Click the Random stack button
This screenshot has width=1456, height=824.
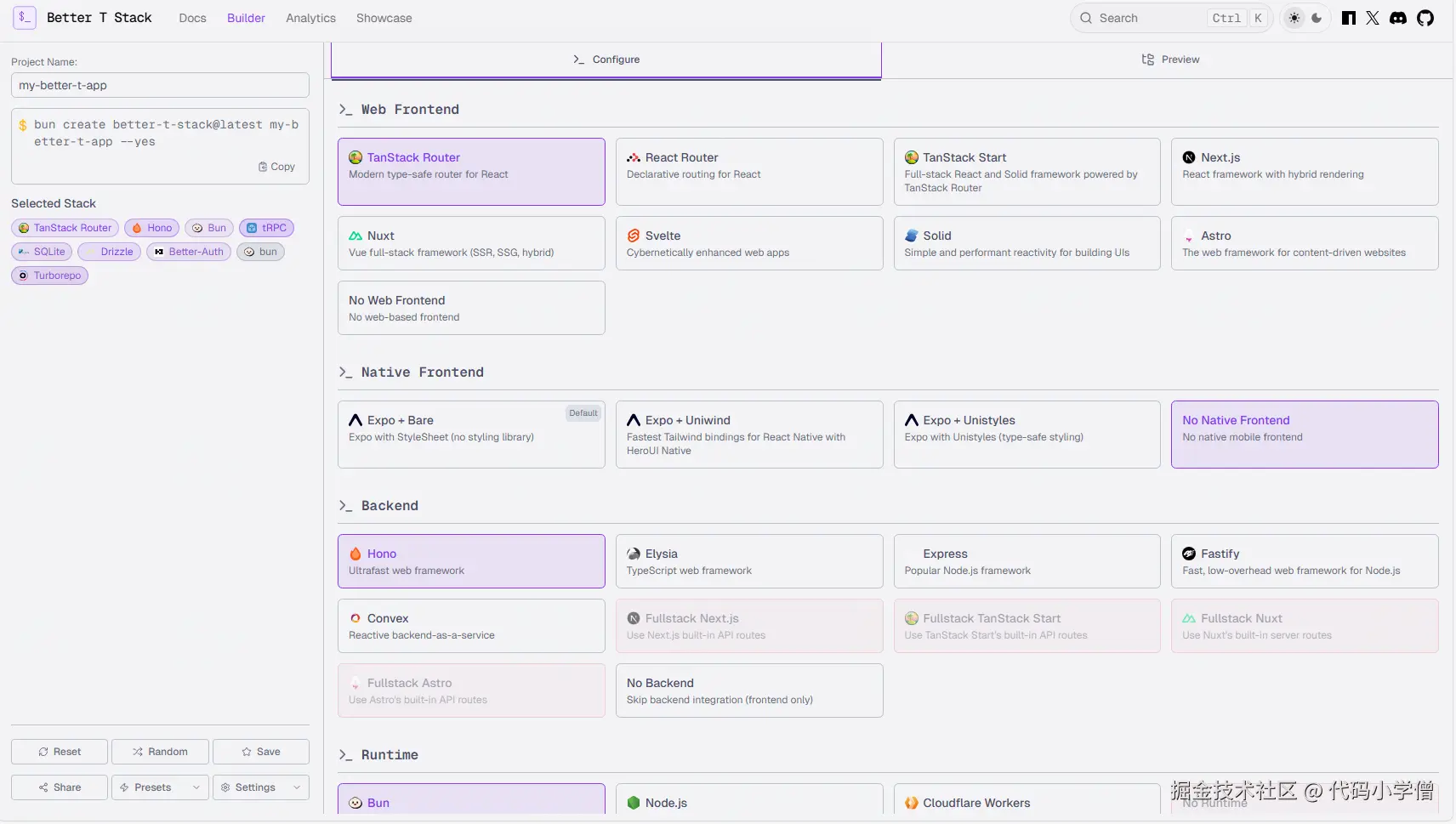[160, 752]
